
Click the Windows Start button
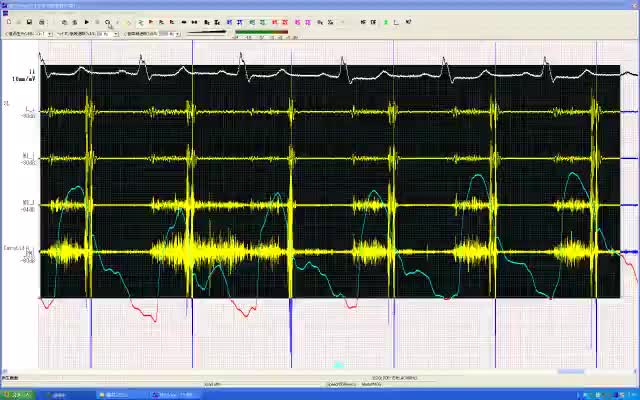tap(17, 395)
